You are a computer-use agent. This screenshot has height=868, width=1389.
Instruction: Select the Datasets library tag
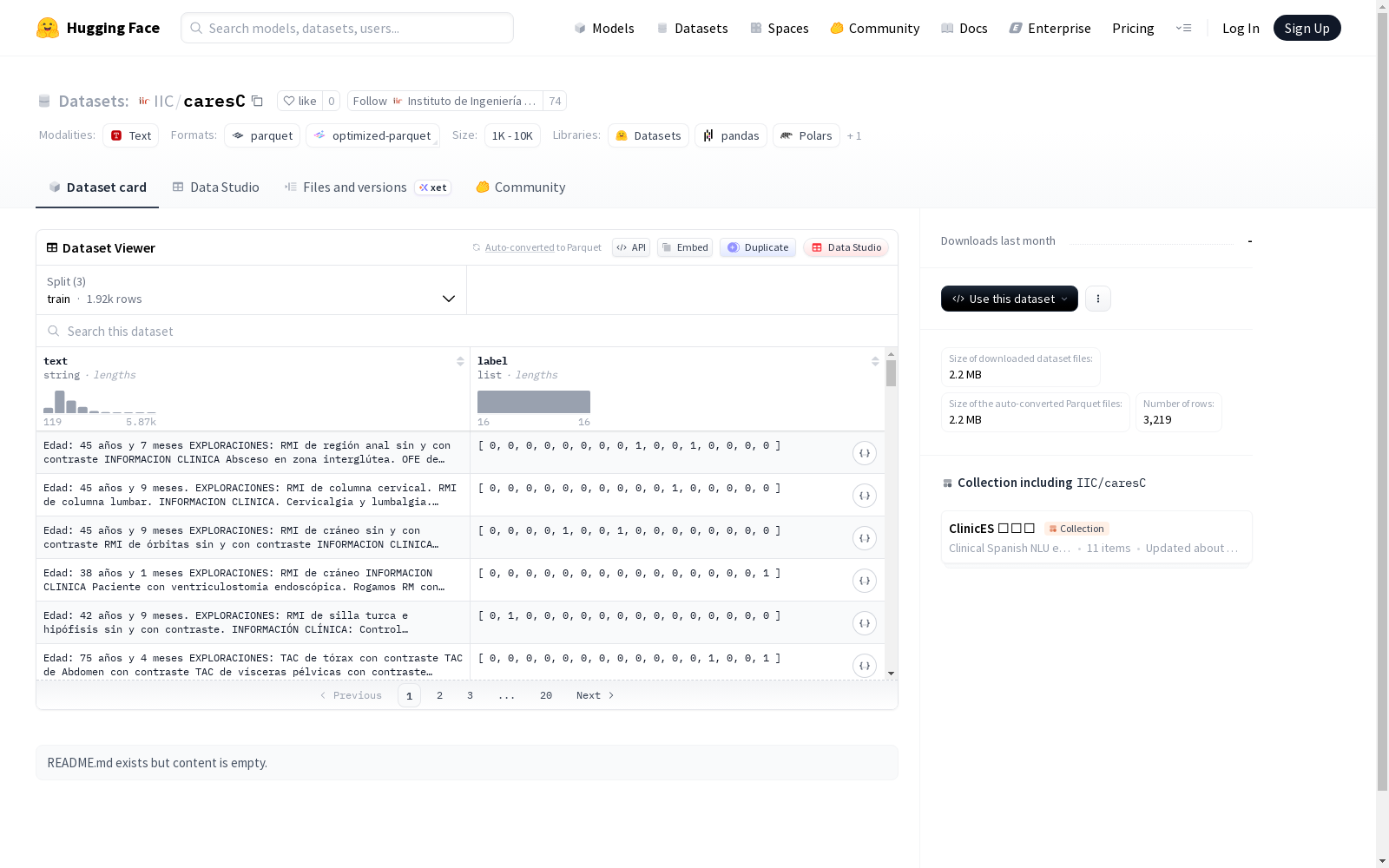648,135
